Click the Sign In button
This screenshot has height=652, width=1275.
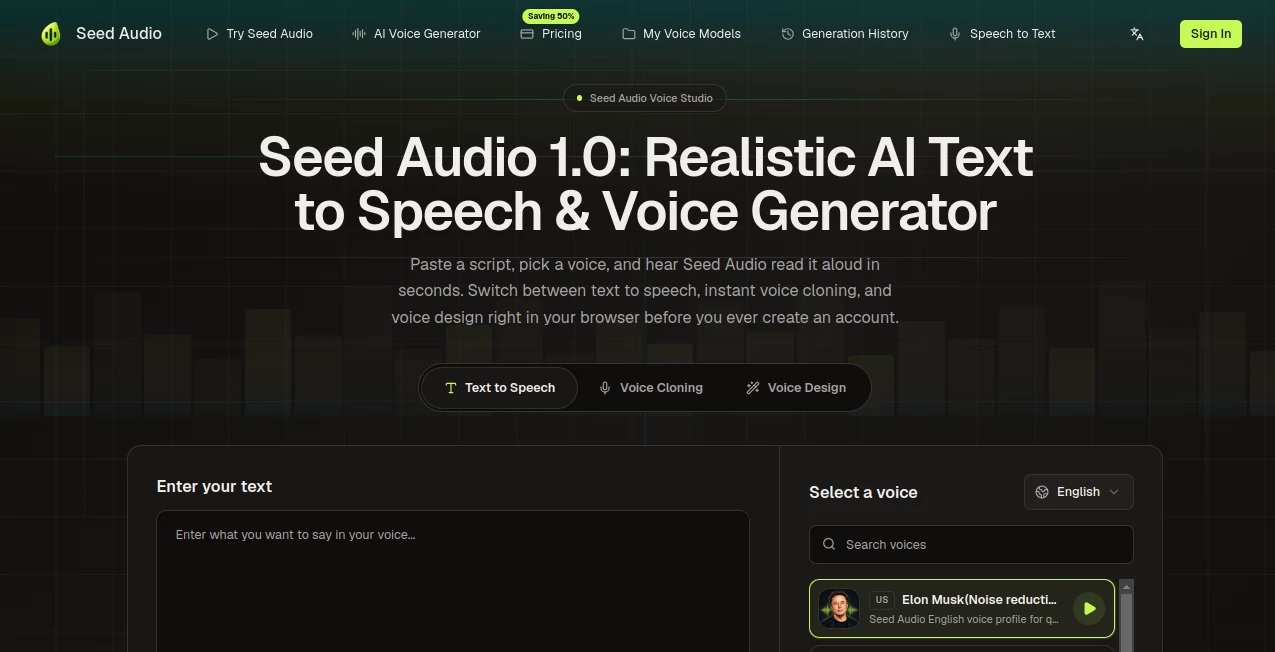click(x=1211, y=34)
